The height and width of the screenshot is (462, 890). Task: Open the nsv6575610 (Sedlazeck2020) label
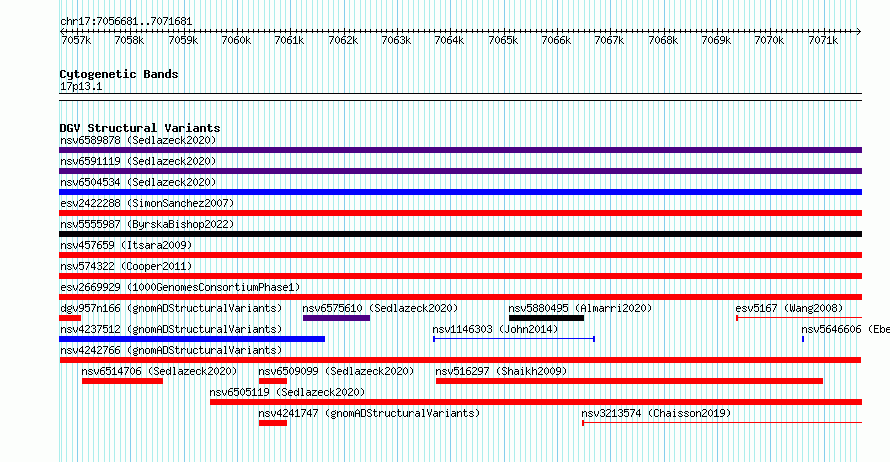click(x=380, y=308)
